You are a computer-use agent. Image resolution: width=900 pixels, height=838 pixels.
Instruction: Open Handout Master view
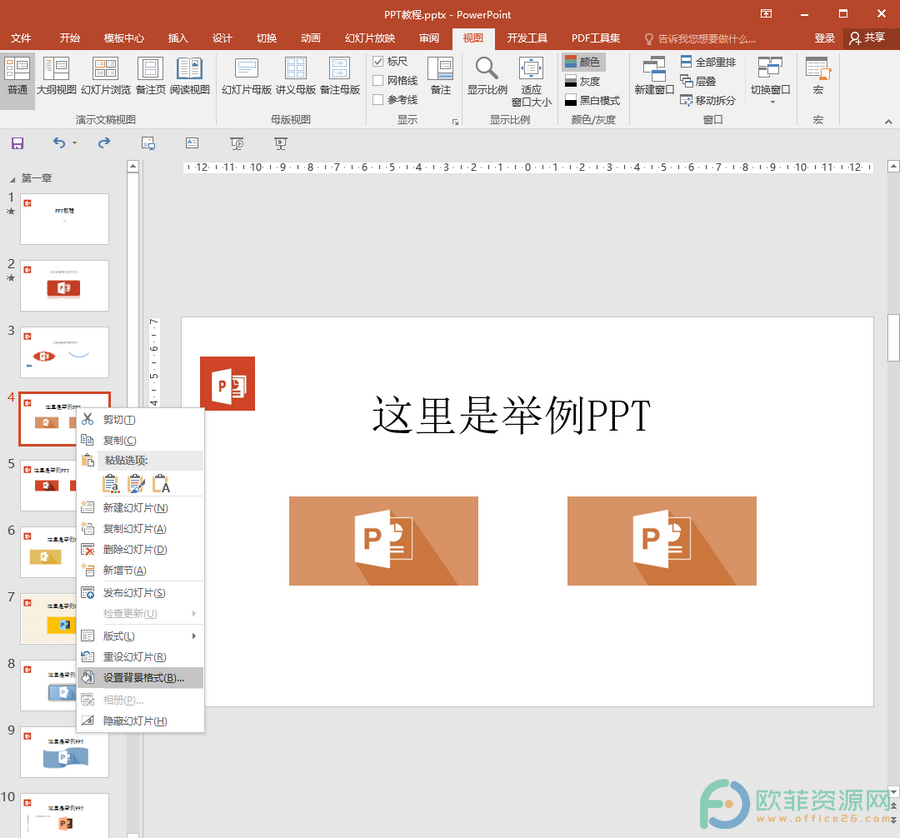pos(296,76)
